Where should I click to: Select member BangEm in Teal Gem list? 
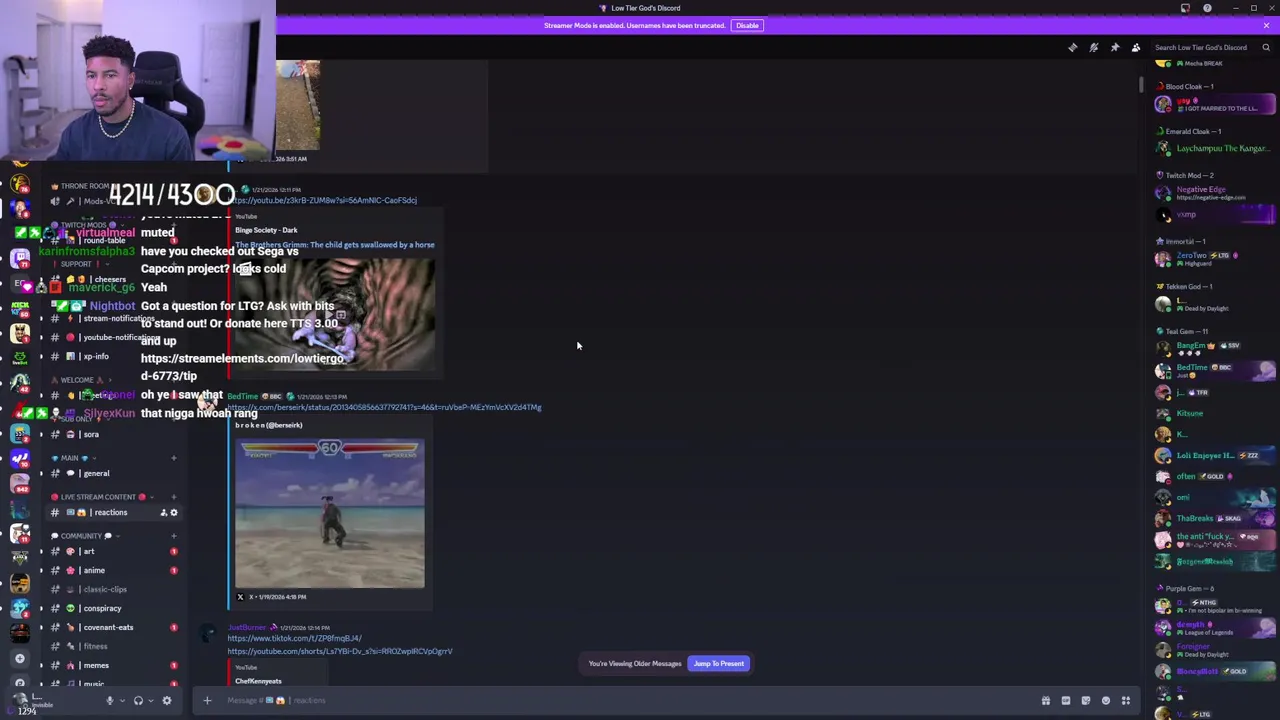(1212, 349)
